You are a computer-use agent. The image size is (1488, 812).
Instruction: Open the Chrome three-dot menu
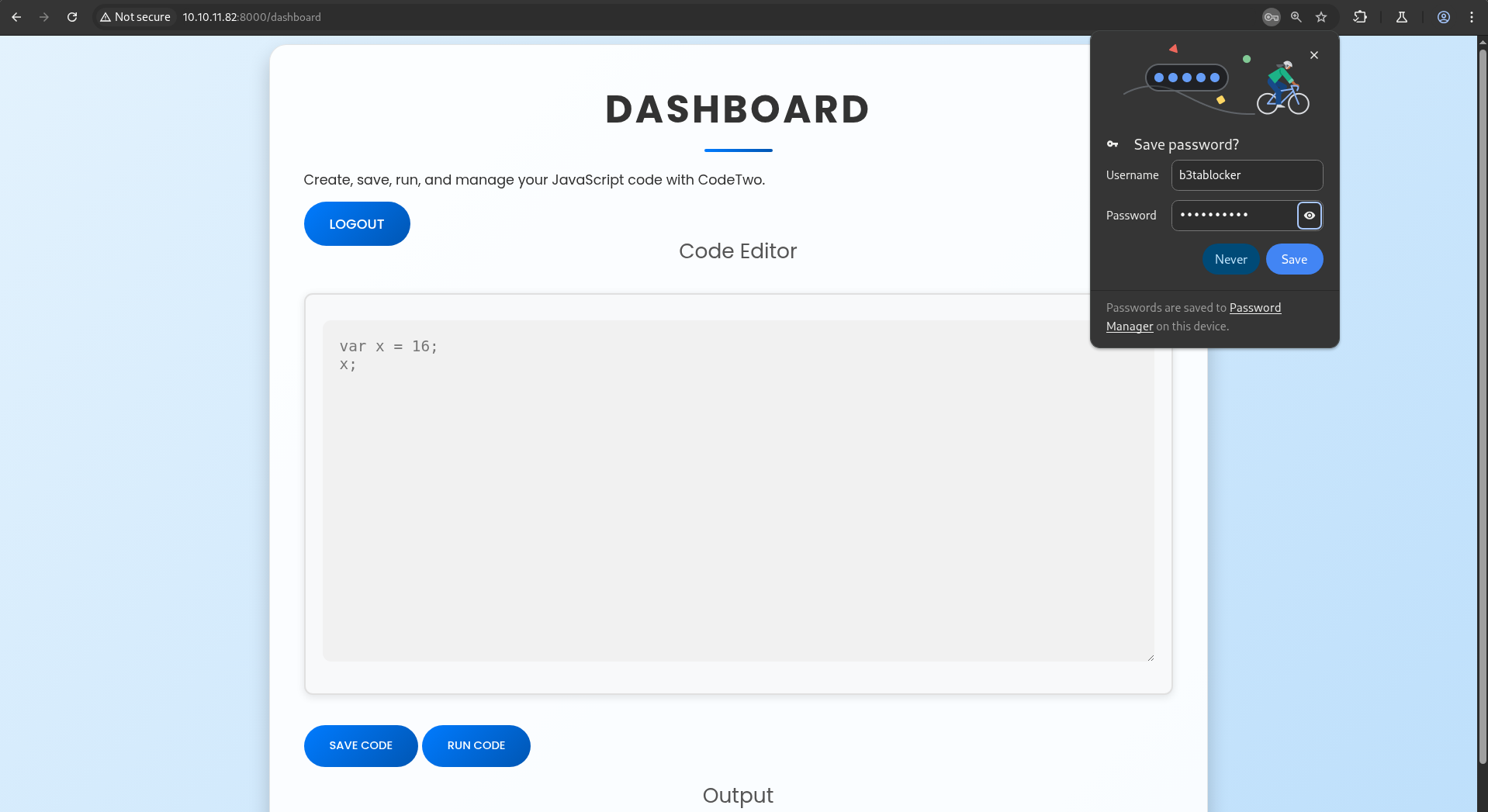1472,17
